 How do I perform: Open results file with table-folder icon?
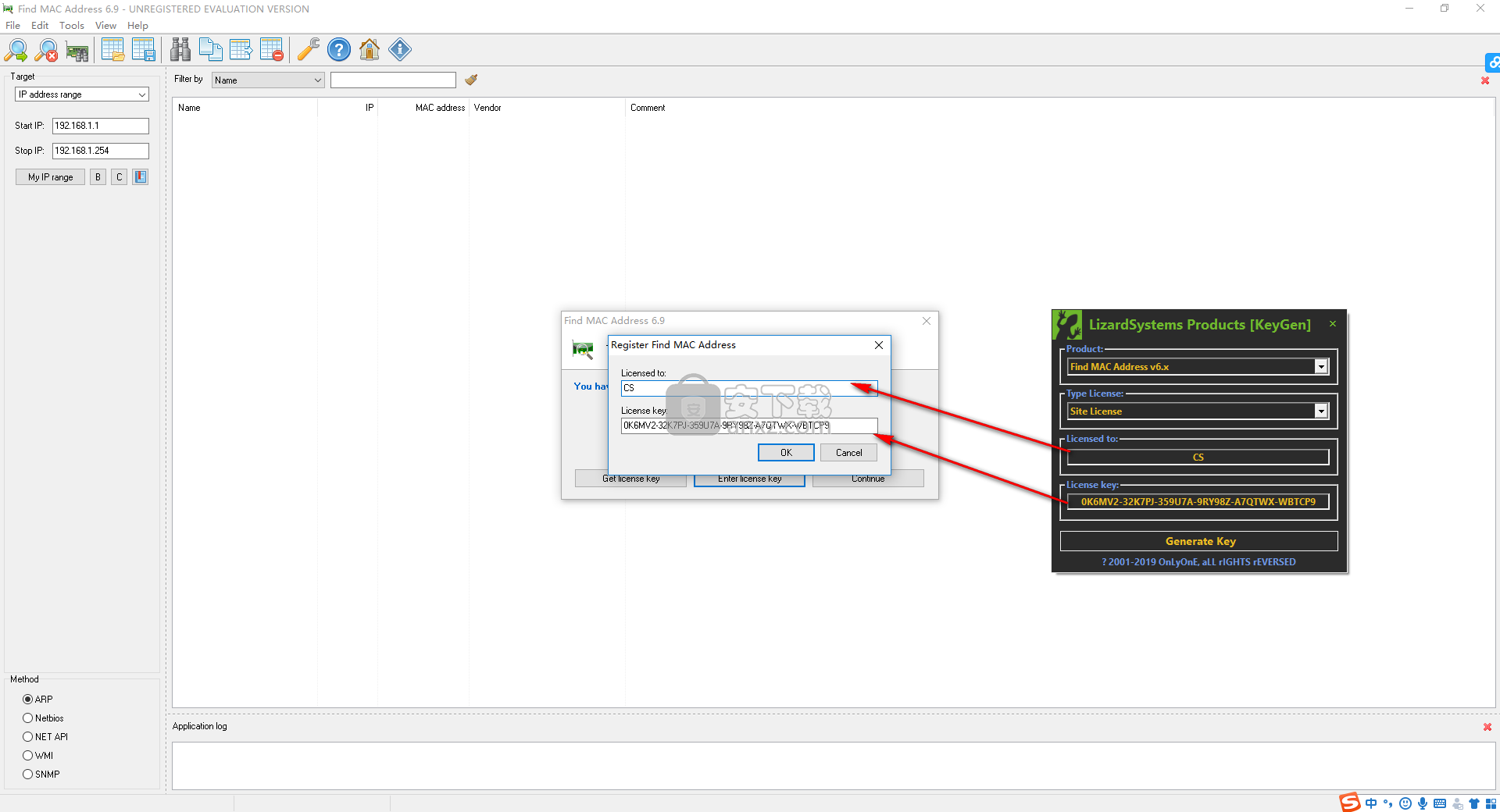112,50
